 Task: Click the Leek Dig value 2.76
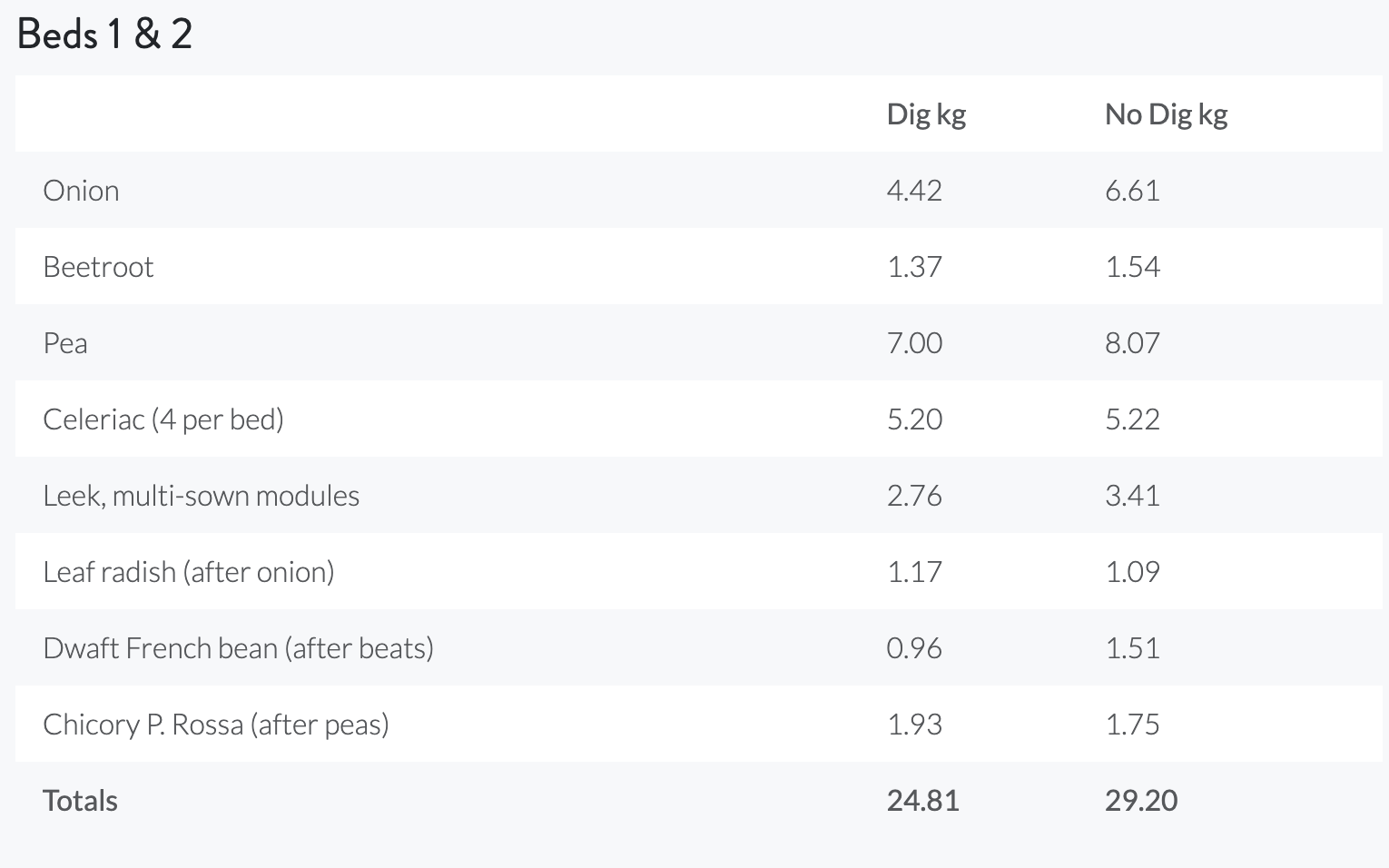[x=914, y=496]
